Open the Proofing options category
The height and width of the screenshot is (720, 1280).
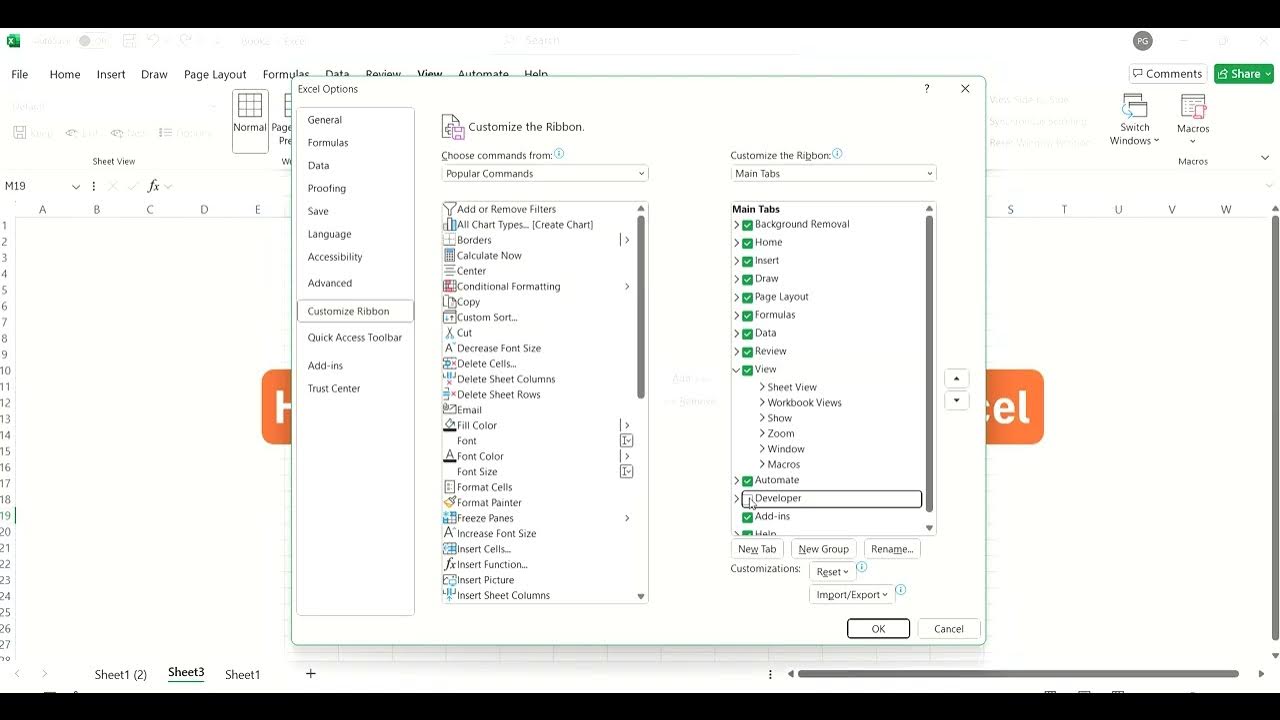(327, 188)
